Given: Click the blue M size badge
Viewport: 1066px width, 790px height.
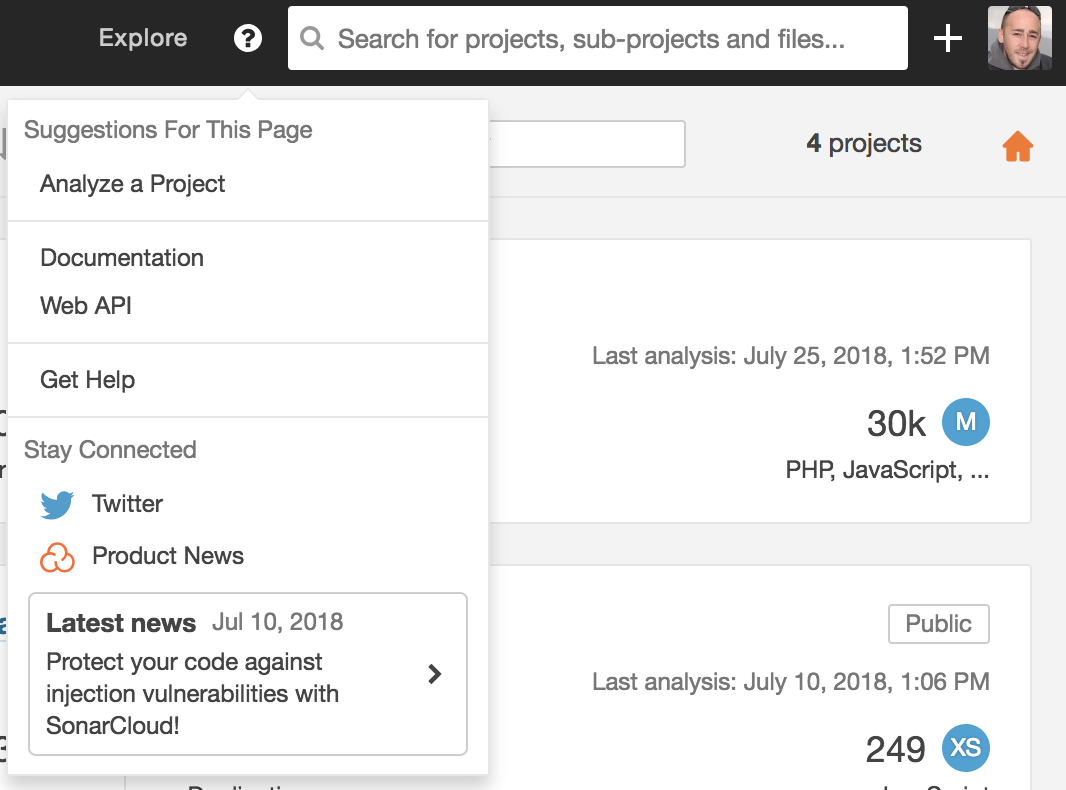Looking at the screenshot, I should coord(965,422).
